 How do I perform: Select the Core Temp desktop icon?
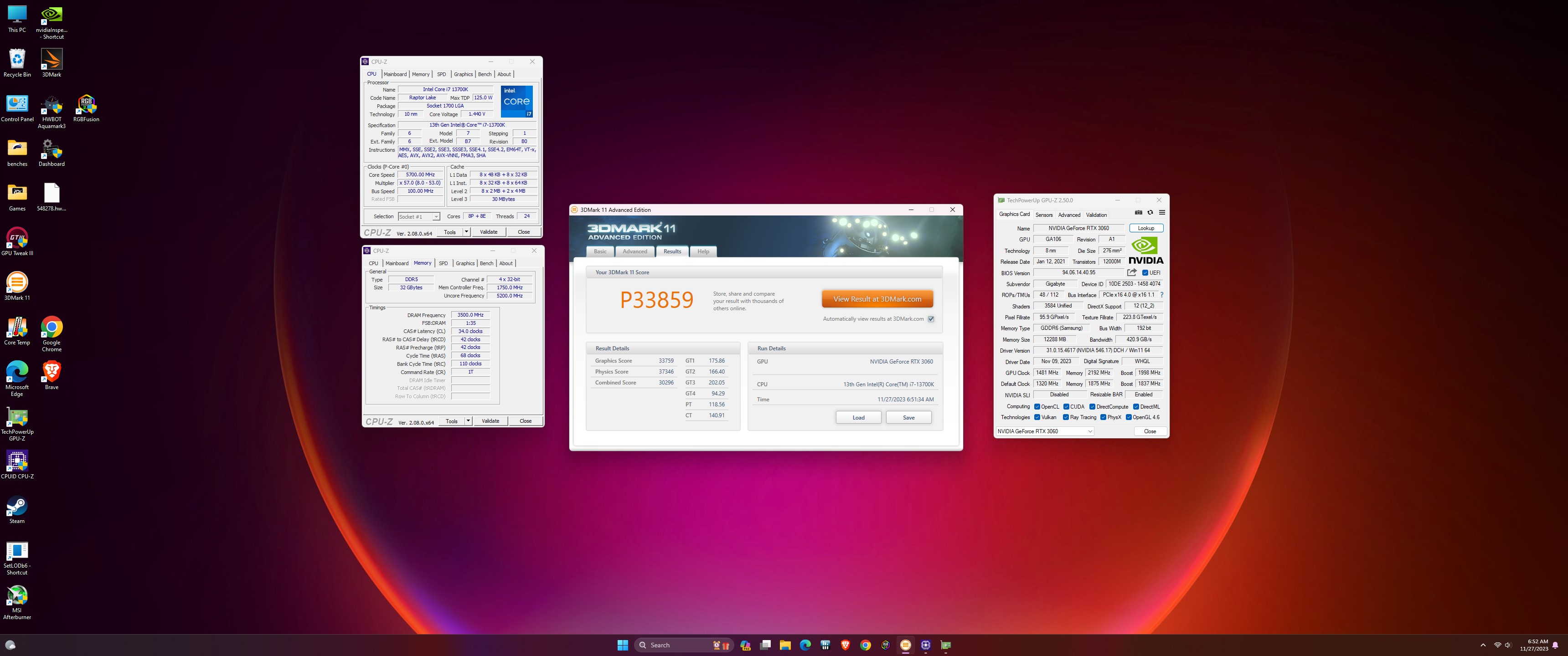[x=17, y=331]
